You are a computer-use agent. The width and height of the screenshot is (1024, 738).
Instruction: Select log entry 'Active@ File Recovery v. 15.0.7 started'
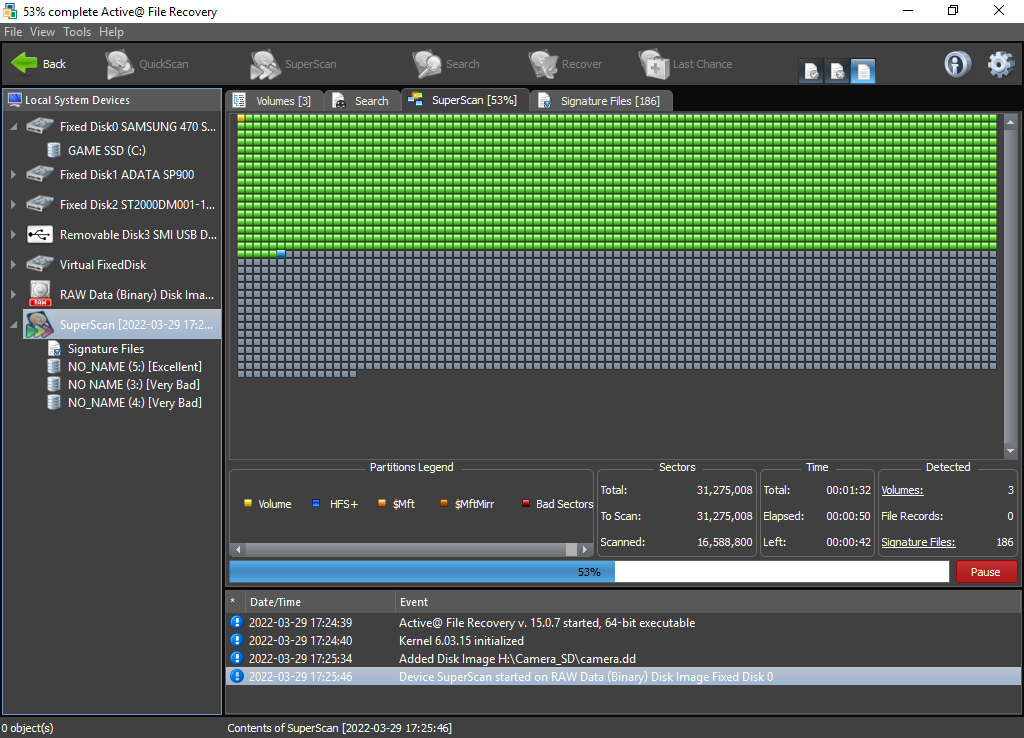coord(624,622)
